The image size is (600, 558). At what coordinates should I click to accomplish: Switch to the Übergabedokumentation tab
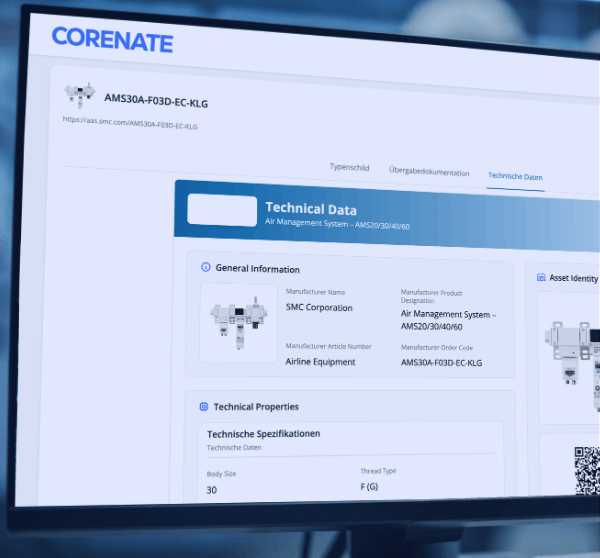[x=429, y=171]
